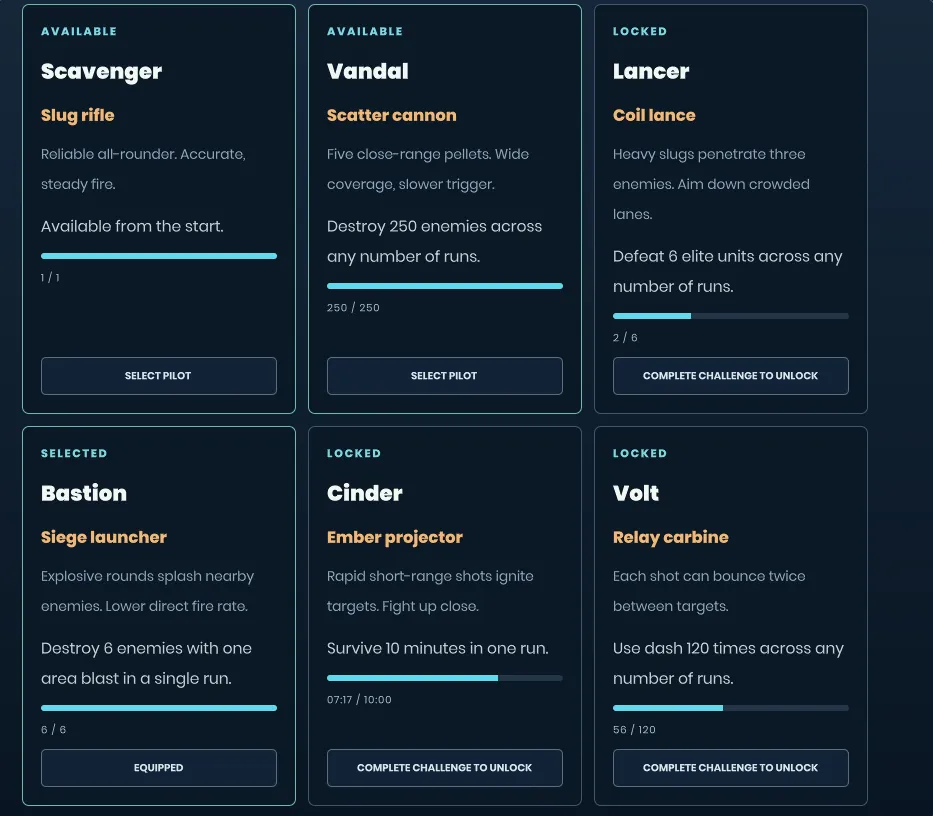Click Volt's Complete Challenge to Unlock button
This screenshot has width=933, height=816.
click(731, 768)
